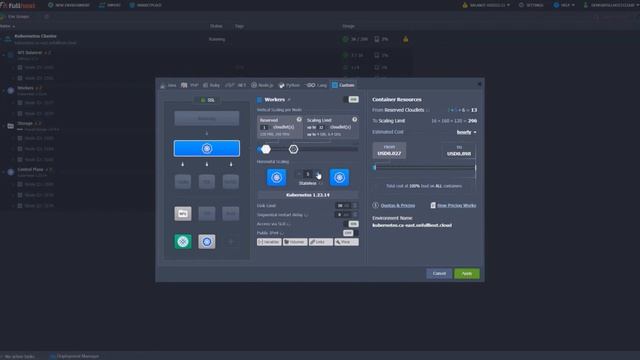
Task: Switch to the Python tab
Action: point(289,85)
